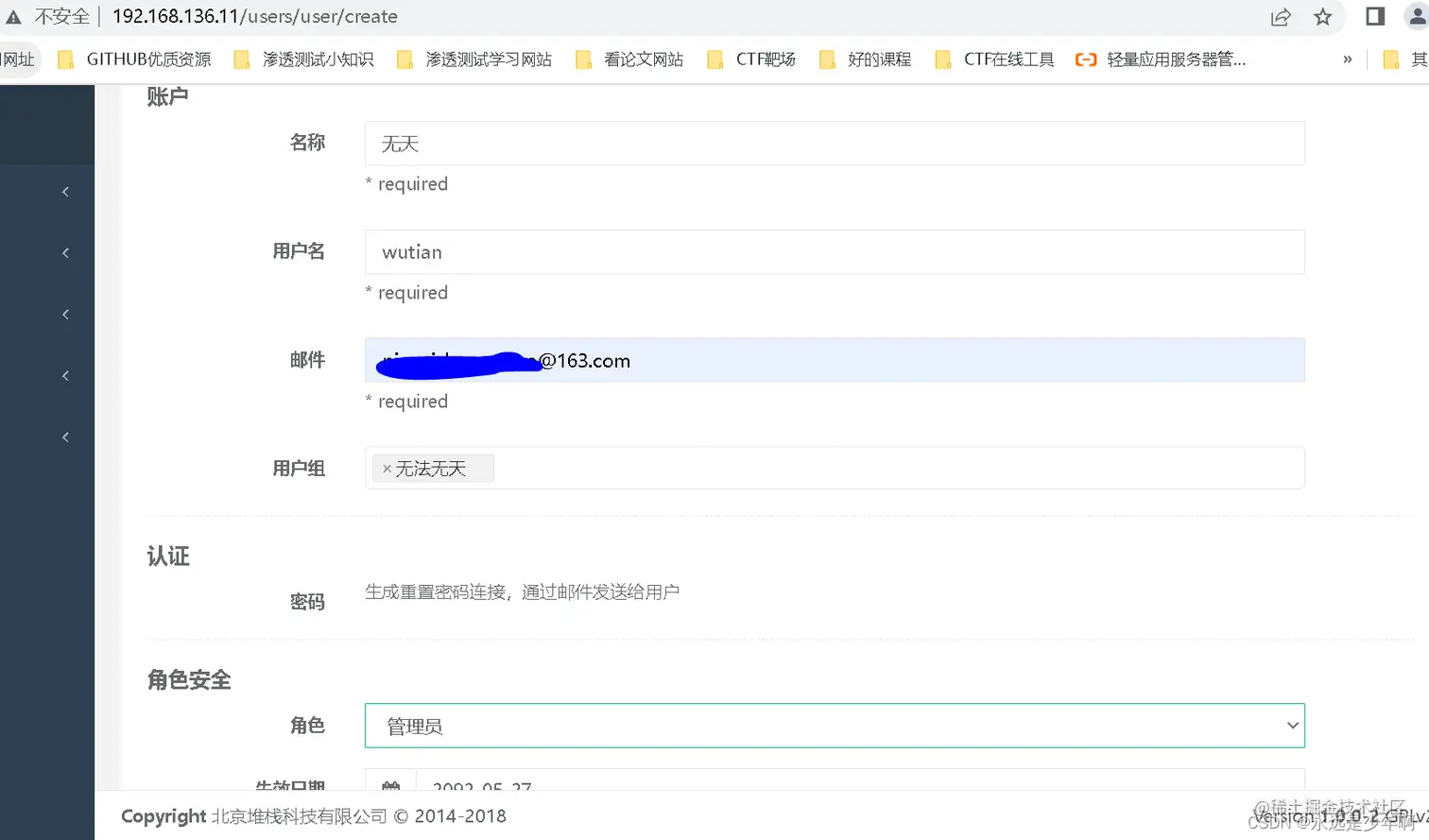
Task: Open the 看论文网站 bookmark folder
Action: click(629, 60)
